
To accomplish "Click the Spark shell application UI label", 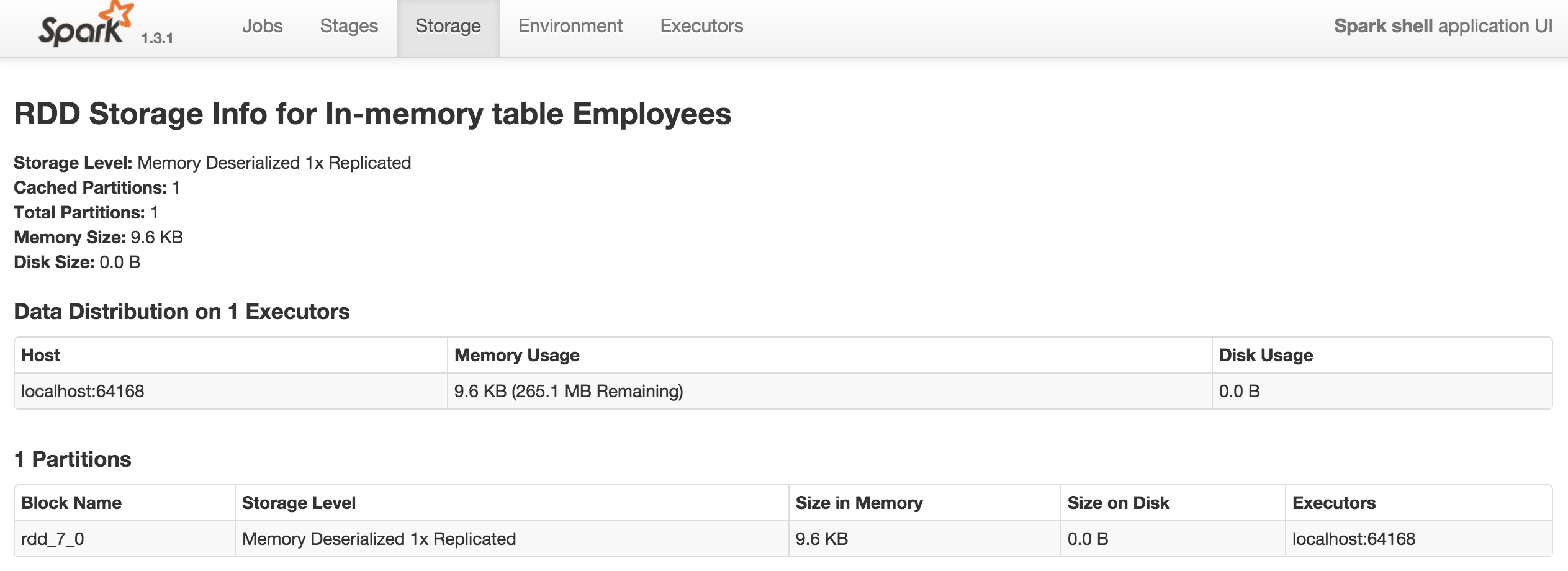I will [x=1443, y=26].
